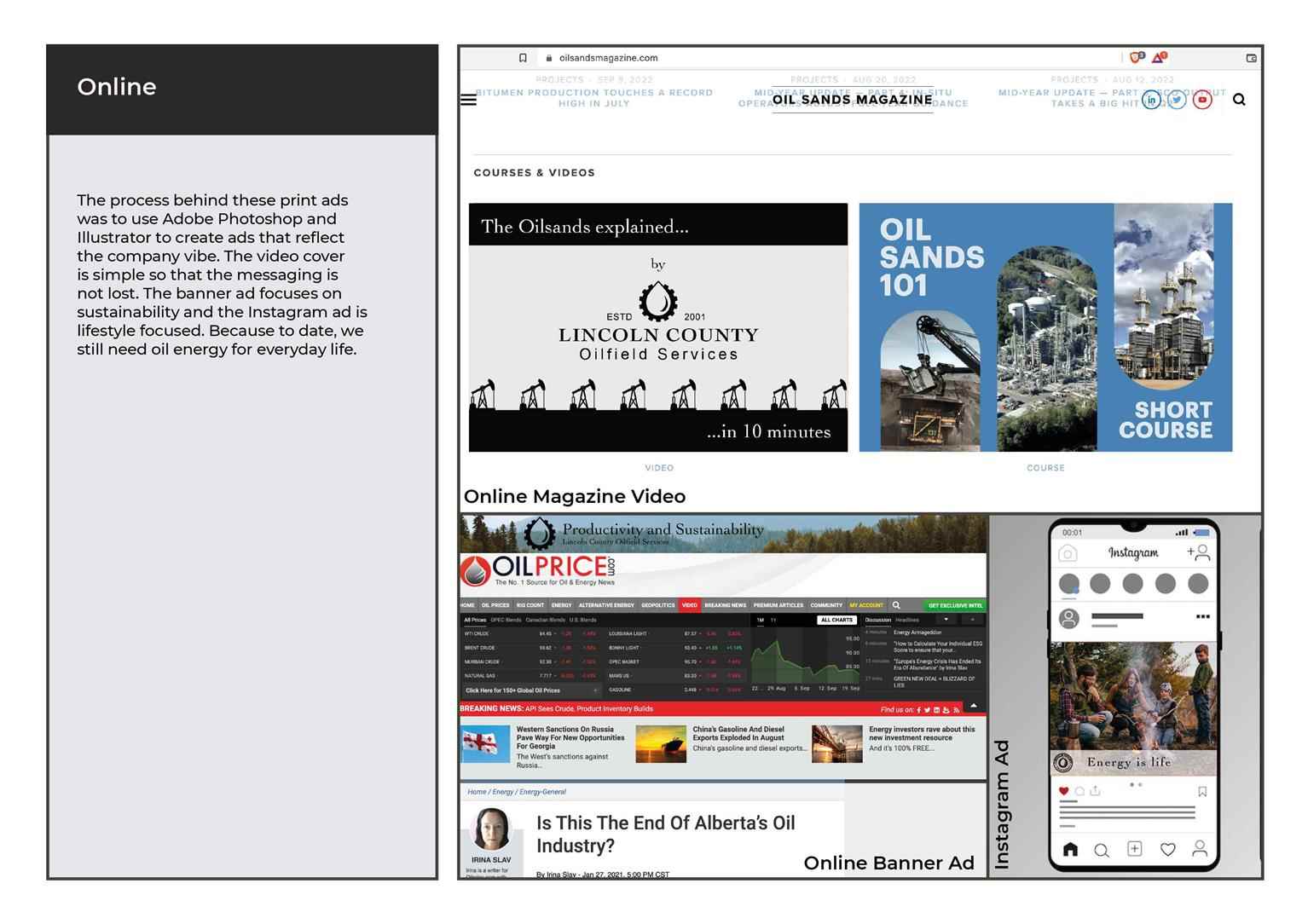1308x924 pixels.
Task: Select OIL PRICES in Oilprice nav bar
Action: pos(495,605)
